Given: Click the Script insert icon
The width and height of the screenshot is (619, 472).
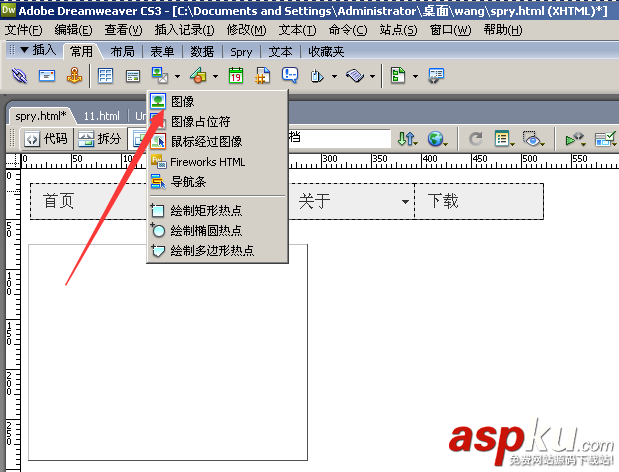Looking at the screenshot, I should [355, 75].
